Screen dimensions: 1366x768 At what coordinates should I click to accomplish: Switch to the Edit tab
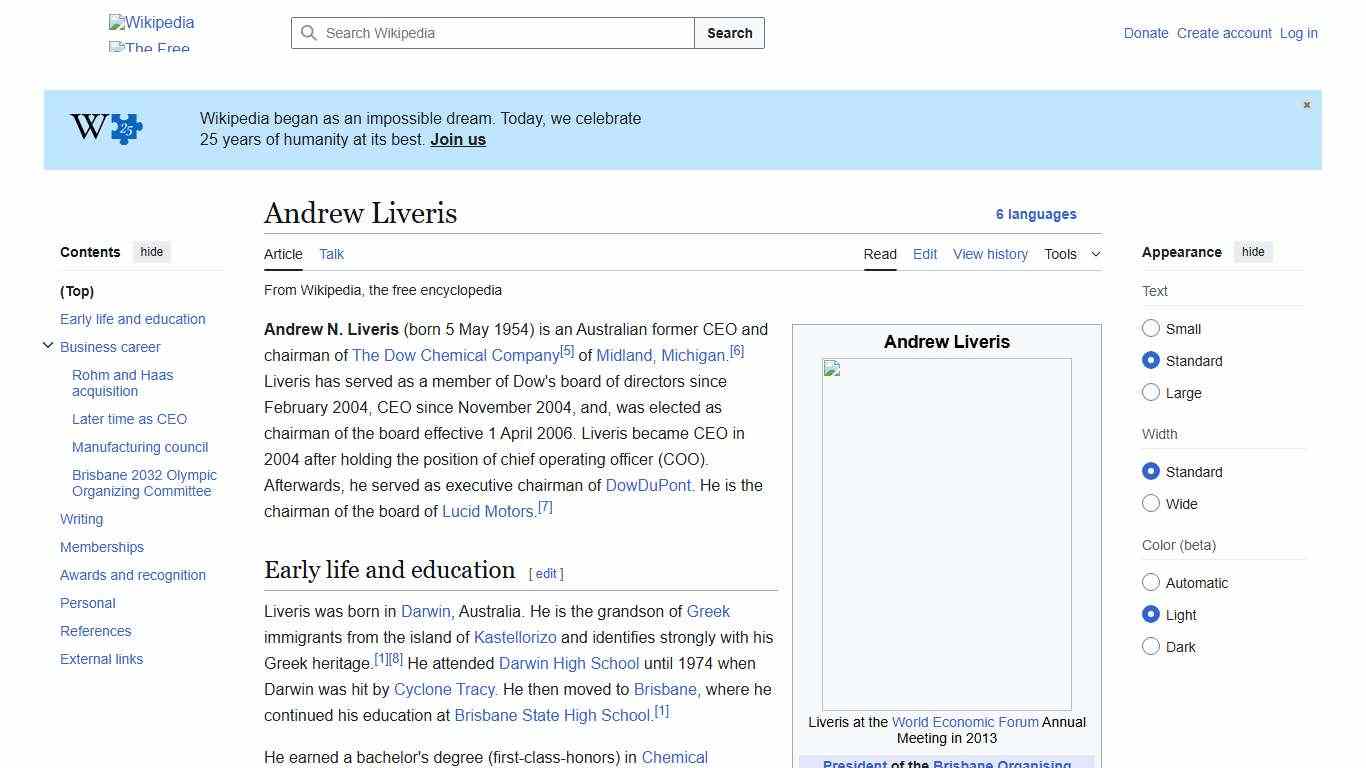point(924,254)
